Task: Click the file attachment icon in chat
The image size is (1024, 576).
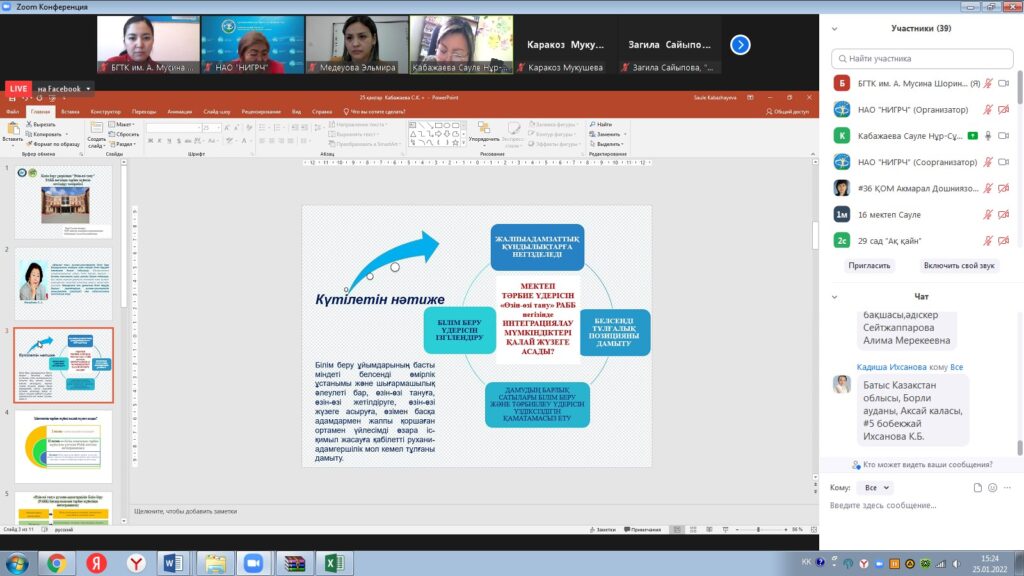Action: click(978, 488)
